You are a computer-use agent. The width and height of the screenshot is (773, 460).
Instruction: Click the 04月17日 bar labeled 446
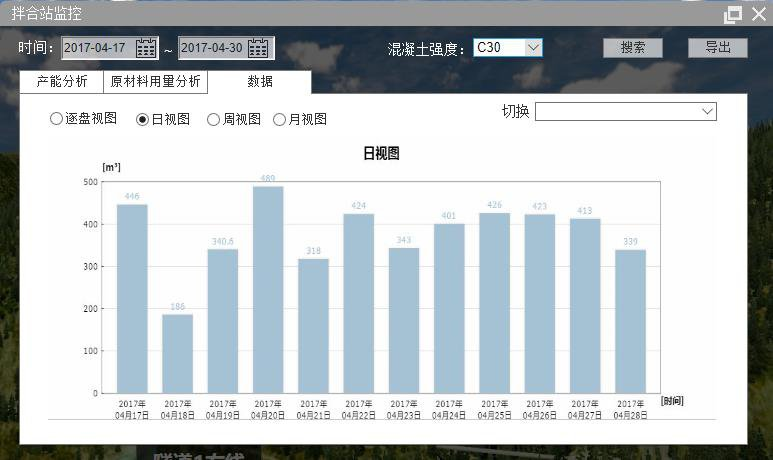tap(132, 299)
